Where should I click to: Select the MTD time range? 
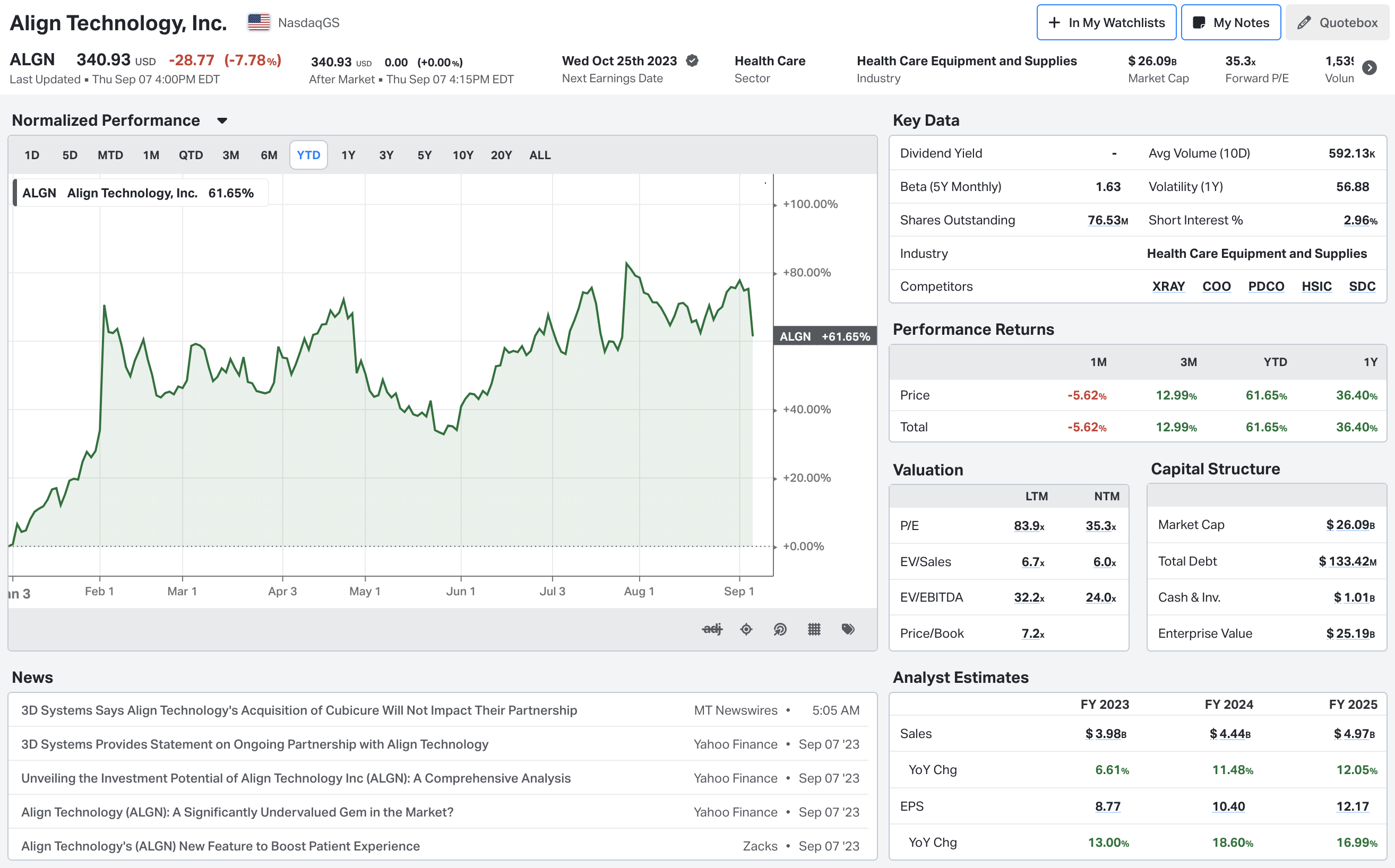click(x=110, y=155)
